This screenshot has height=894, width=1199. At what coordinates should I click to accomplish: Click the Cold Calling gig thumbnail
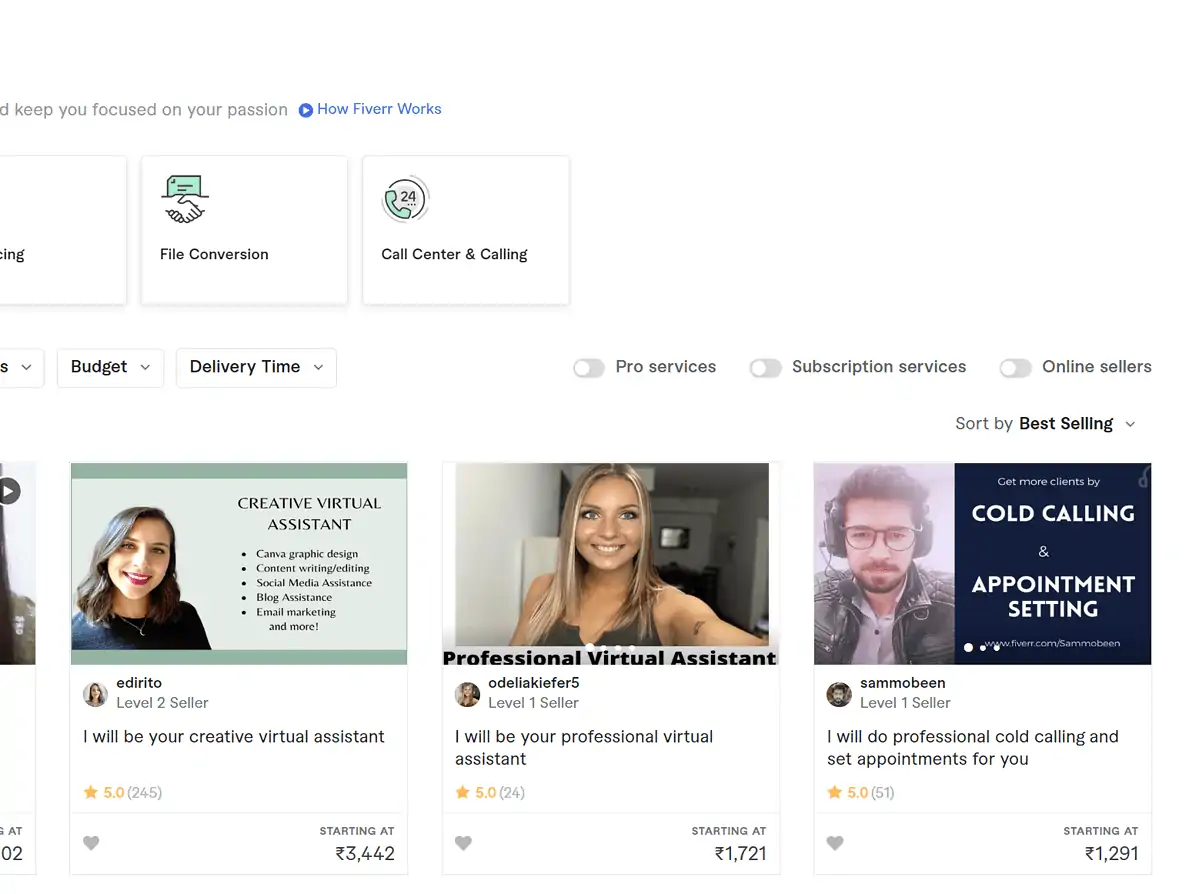(x=983, y=564)
